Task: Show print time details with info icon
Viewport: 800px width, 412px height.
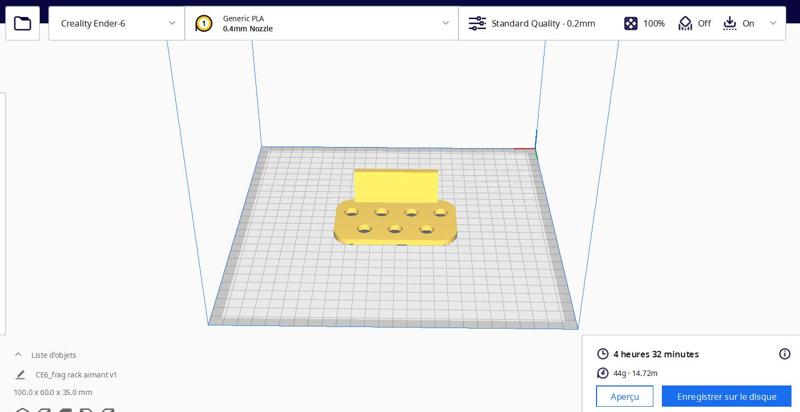Action: (785, 354)
